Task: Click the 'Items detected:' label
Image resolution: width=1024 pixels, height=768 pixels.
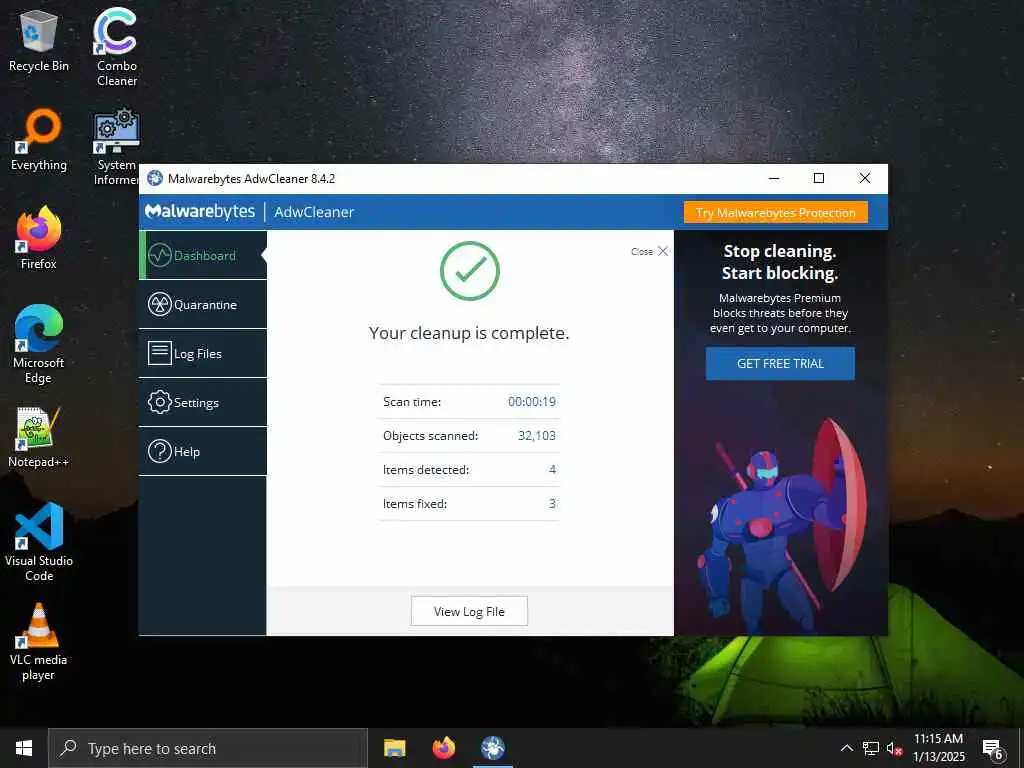Action: (x=426, y=470)
